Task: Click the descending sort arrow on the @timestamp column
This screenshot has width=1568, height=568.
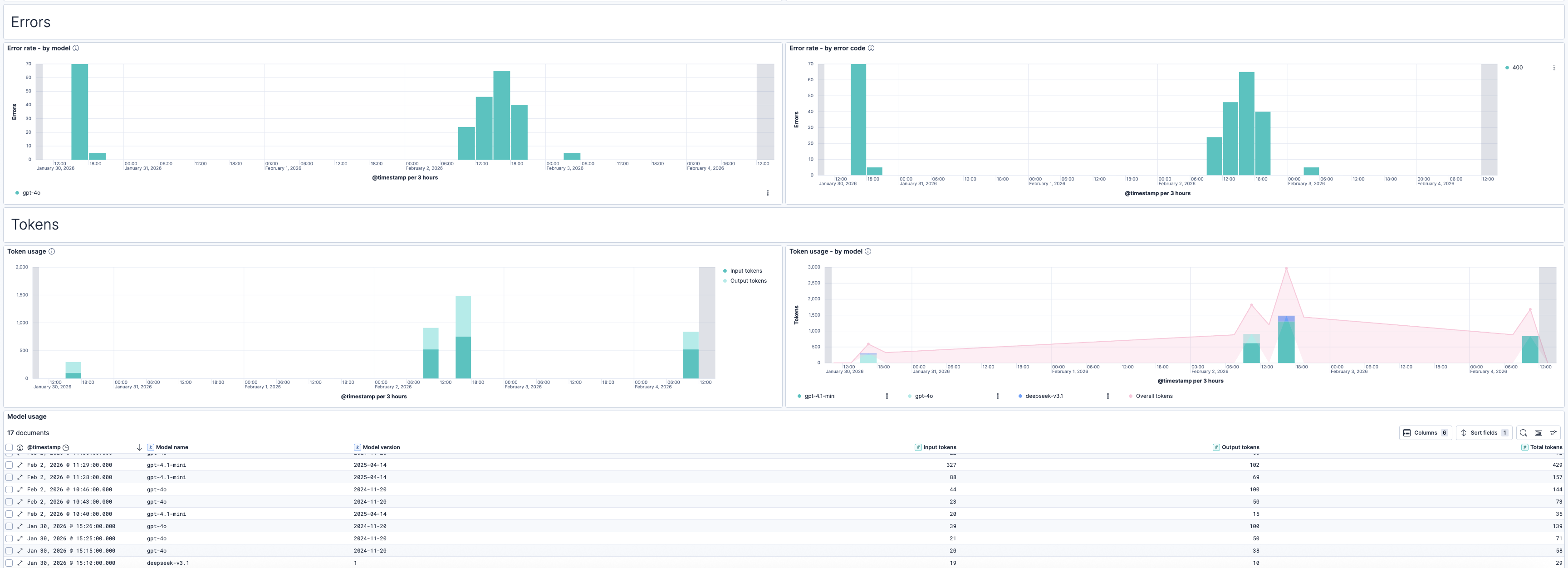Action: pyautogui.click(x=139, y=447)
